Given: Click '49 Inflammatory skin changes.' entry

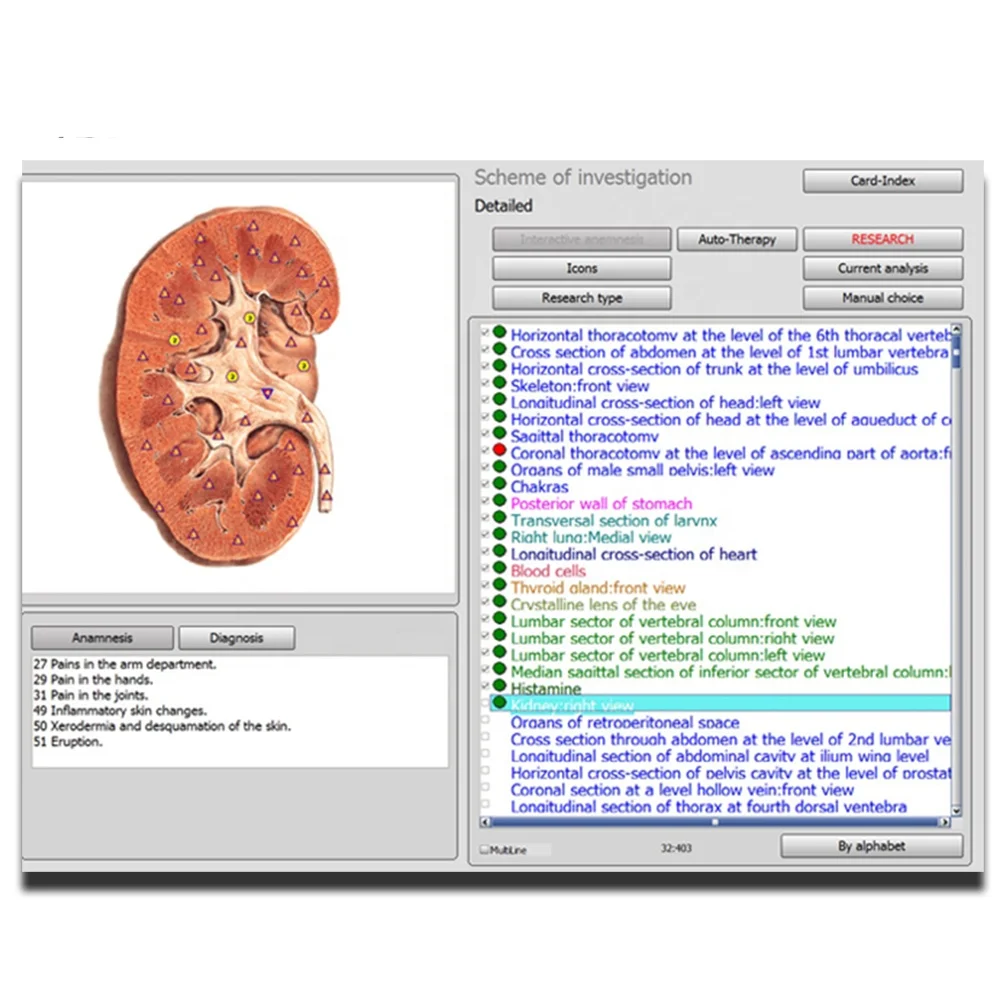Looking at the screenshot, I should point(120,710).
